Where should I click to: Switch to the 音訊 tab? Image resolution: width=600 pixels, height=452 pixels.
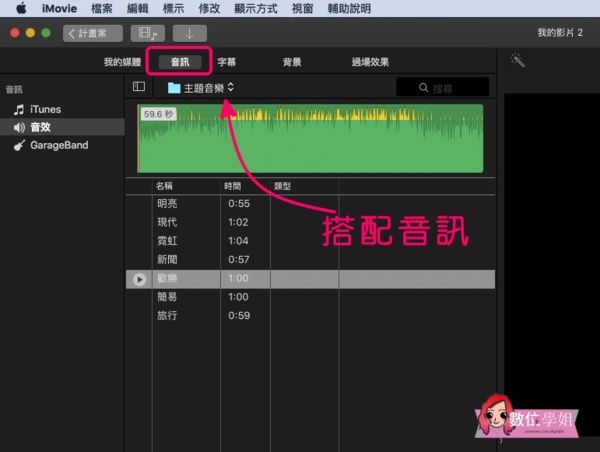click(179, 62)
